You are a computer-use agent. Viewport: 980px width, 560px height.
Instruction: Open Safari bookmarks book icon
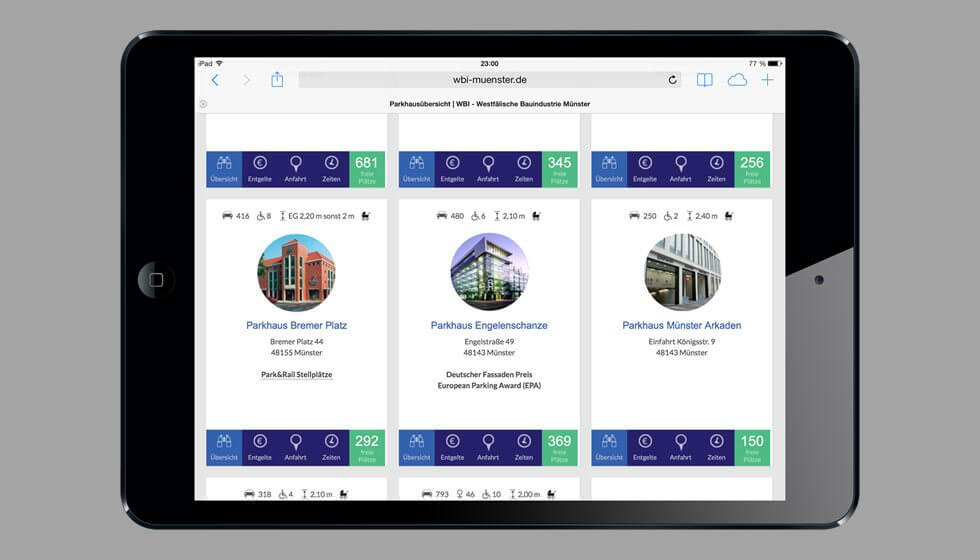[x=705, y=80]
